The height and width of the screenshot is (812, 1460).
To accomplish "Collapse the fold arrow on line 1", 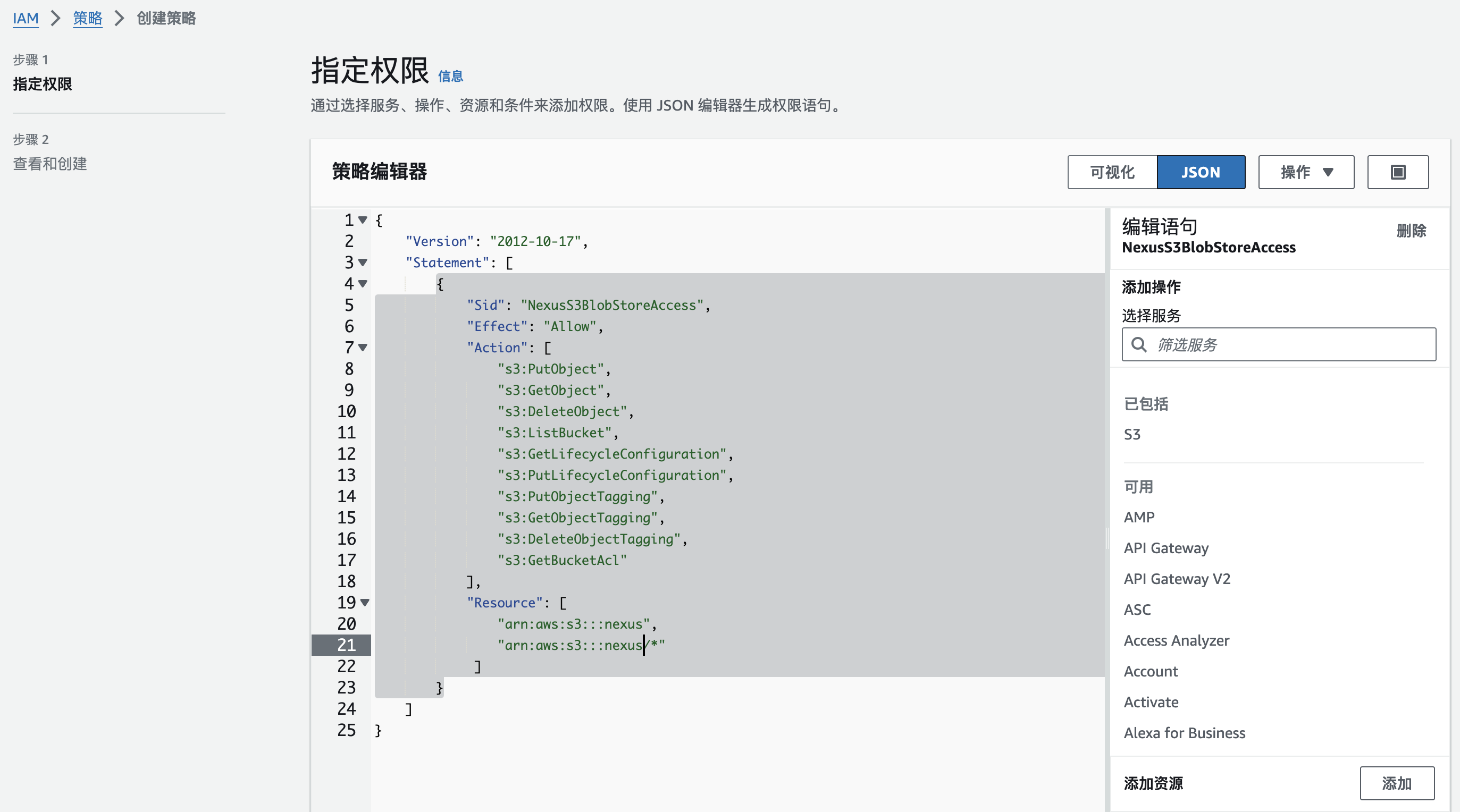I will (x=363, y=220).
